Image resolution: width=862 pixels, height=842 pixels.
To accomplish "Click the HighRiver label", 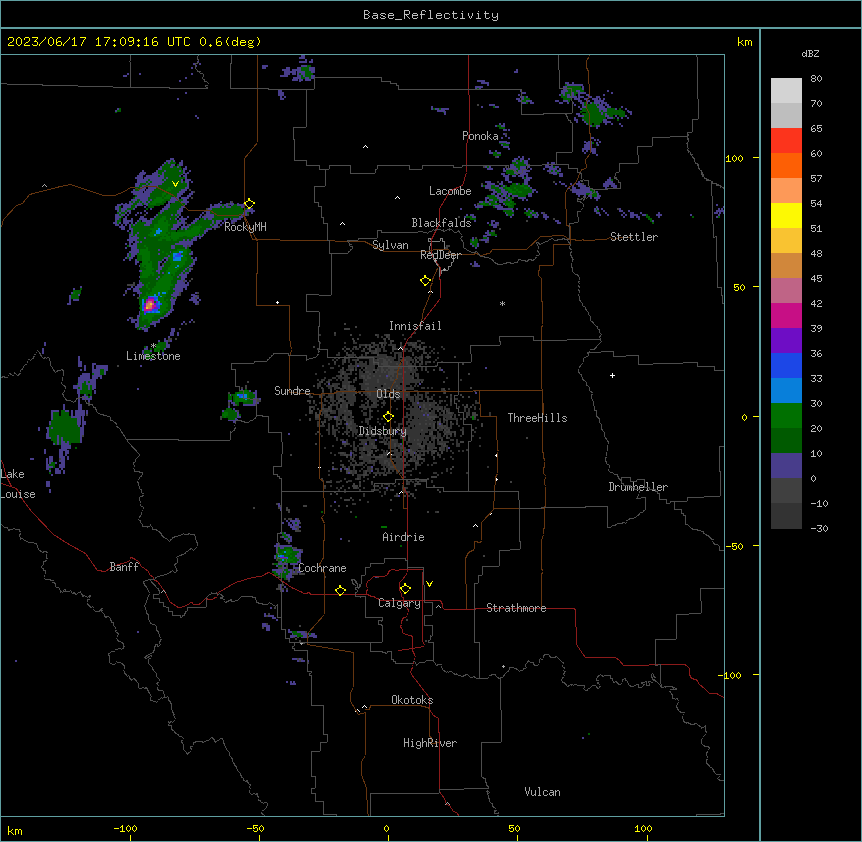I will click(x=430, y=743).
